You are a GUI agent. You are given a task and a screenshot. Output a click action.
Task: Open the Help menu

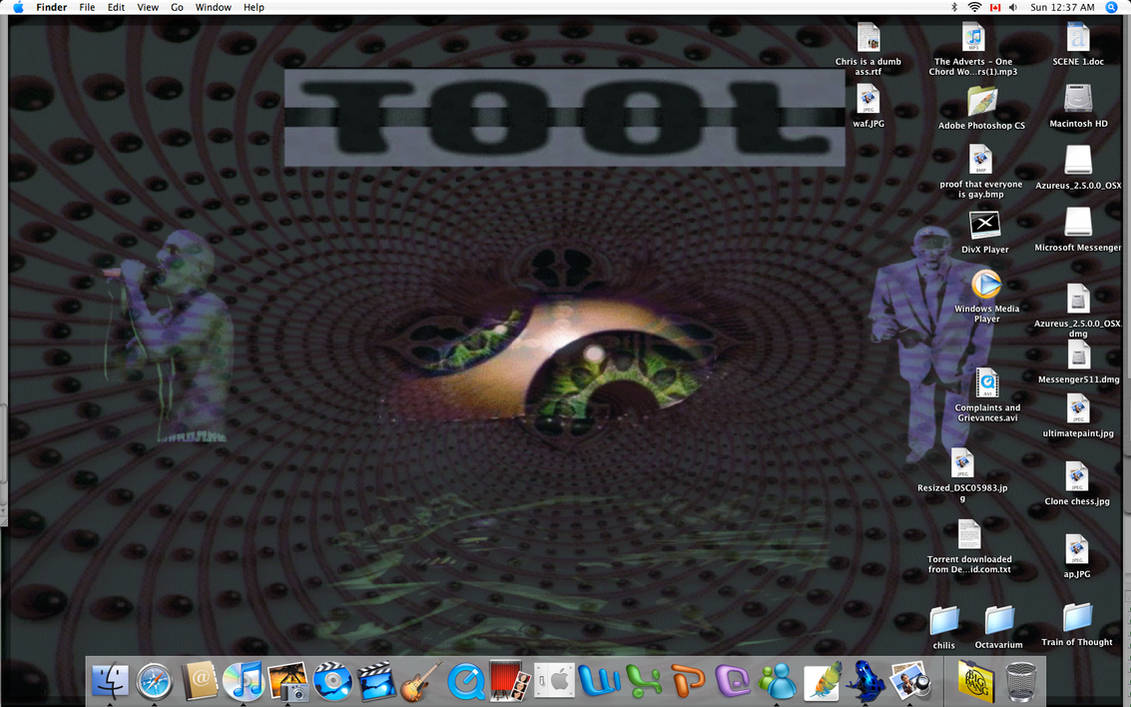(x=254, y=7)
